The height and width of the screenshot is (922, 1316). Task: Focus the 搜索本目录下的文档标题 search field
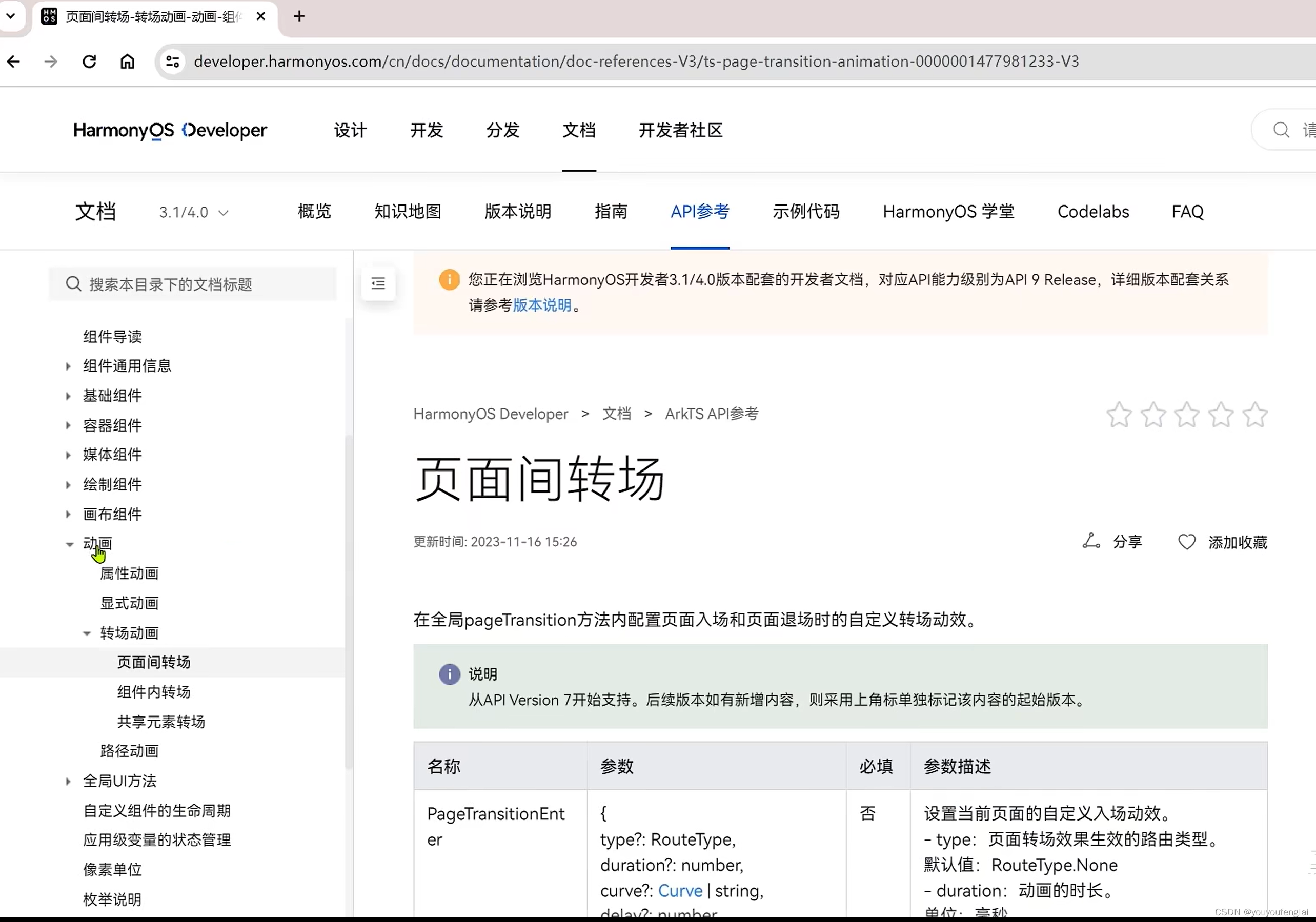[x=193, y=283]
